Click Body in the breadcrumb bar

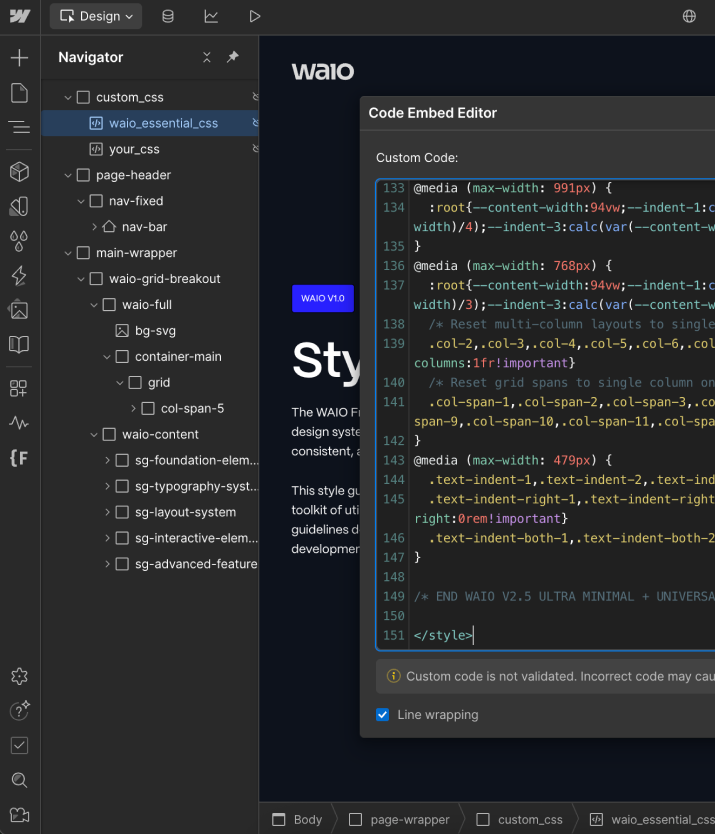pos(297,820)
